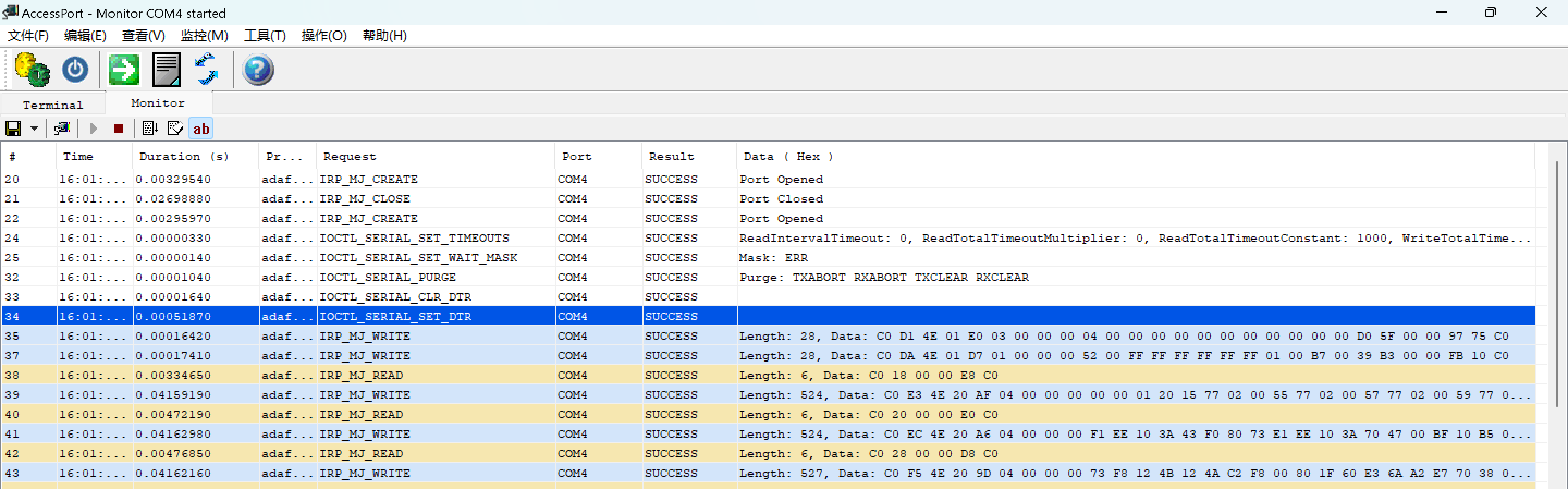Switch to the Terminal tab
The height and width of the screenshot is (489, 1568).
[x=52, y=105]
